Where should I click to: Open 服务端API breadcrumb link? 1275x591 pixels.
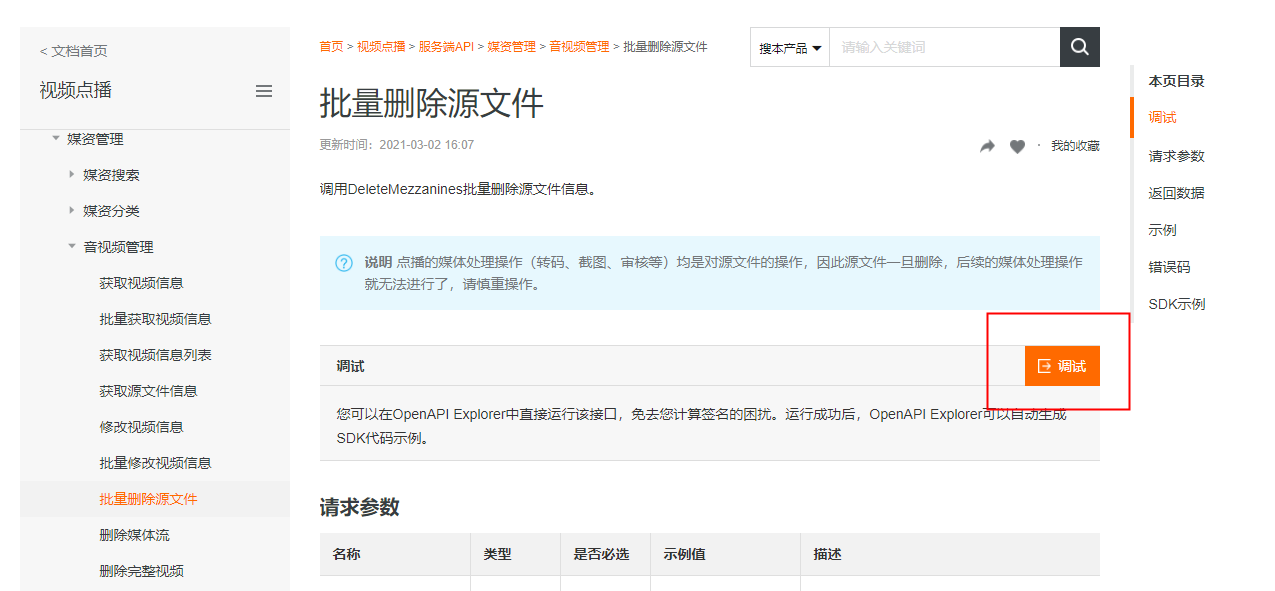(446, 47)
